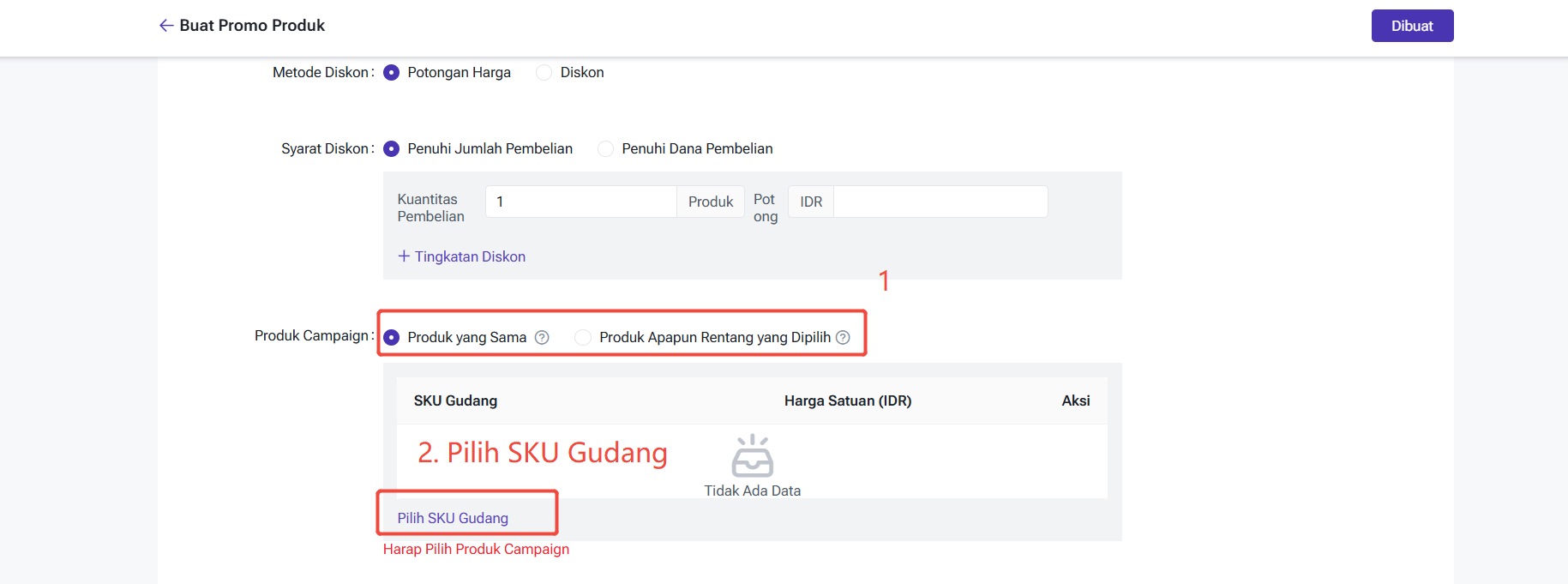Click the back arrow beside Buat Promo Produk
The height and width of the screenshot is (584, 1568).
point(166,26)
